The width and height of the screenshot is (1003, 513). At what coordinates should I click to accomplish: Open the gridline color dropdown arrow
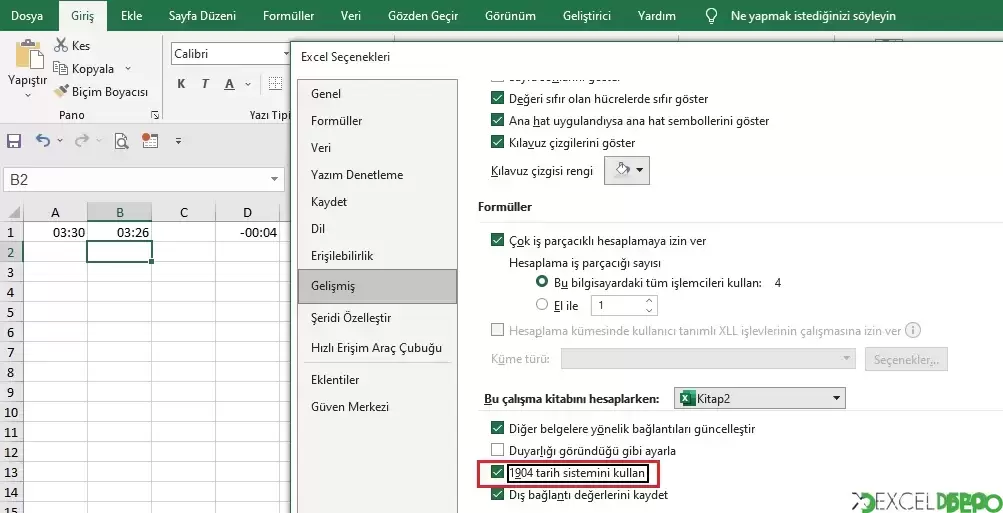pos(640,170)
